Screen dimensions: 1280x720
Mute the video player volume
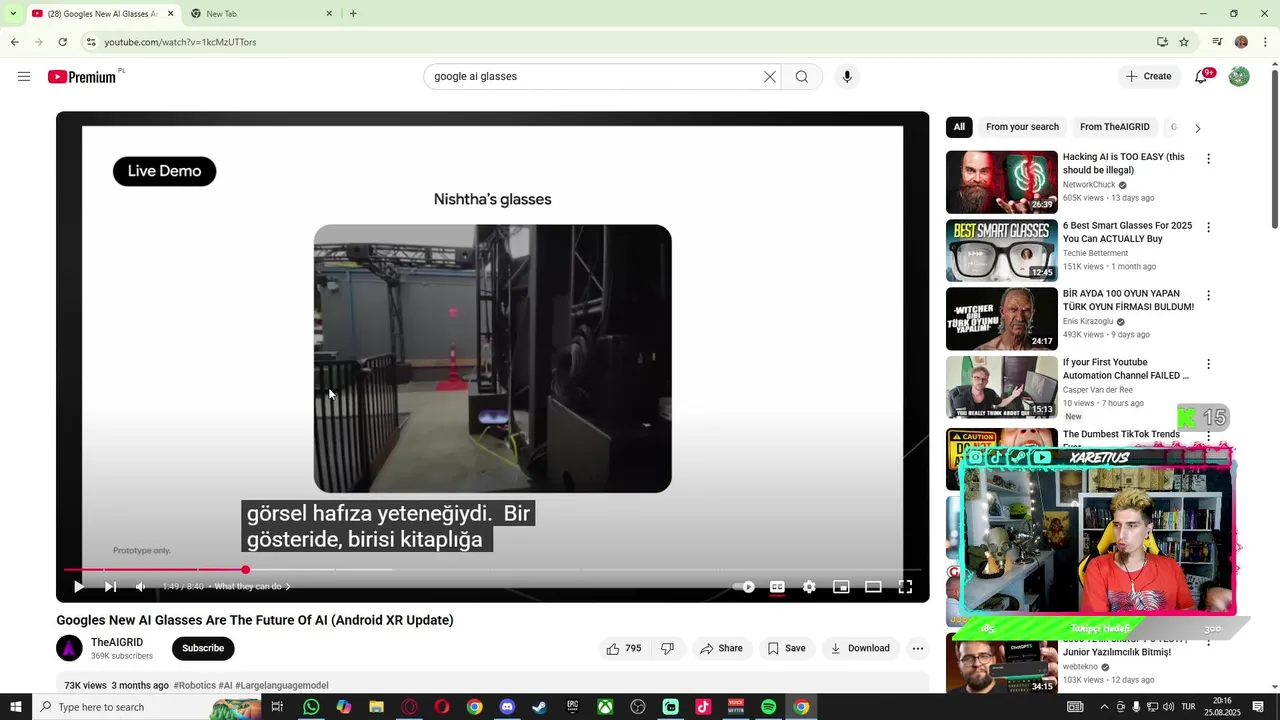[x=141, y=587]
